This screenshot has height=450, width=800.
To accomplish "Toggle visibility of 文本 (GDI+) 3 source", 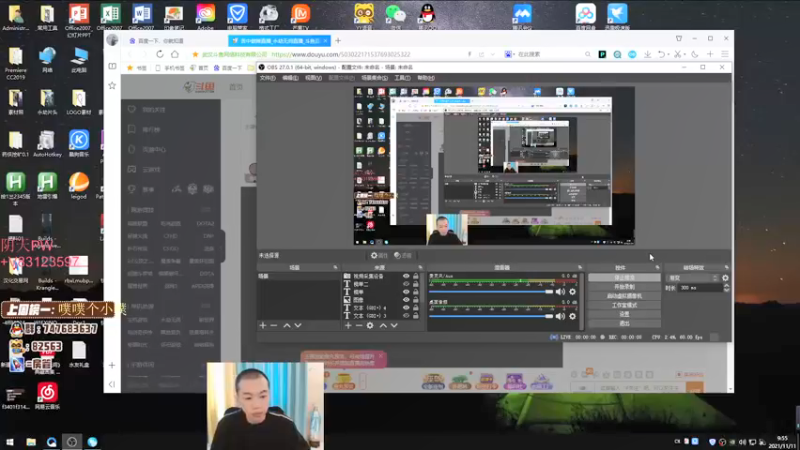I will 406,316.
